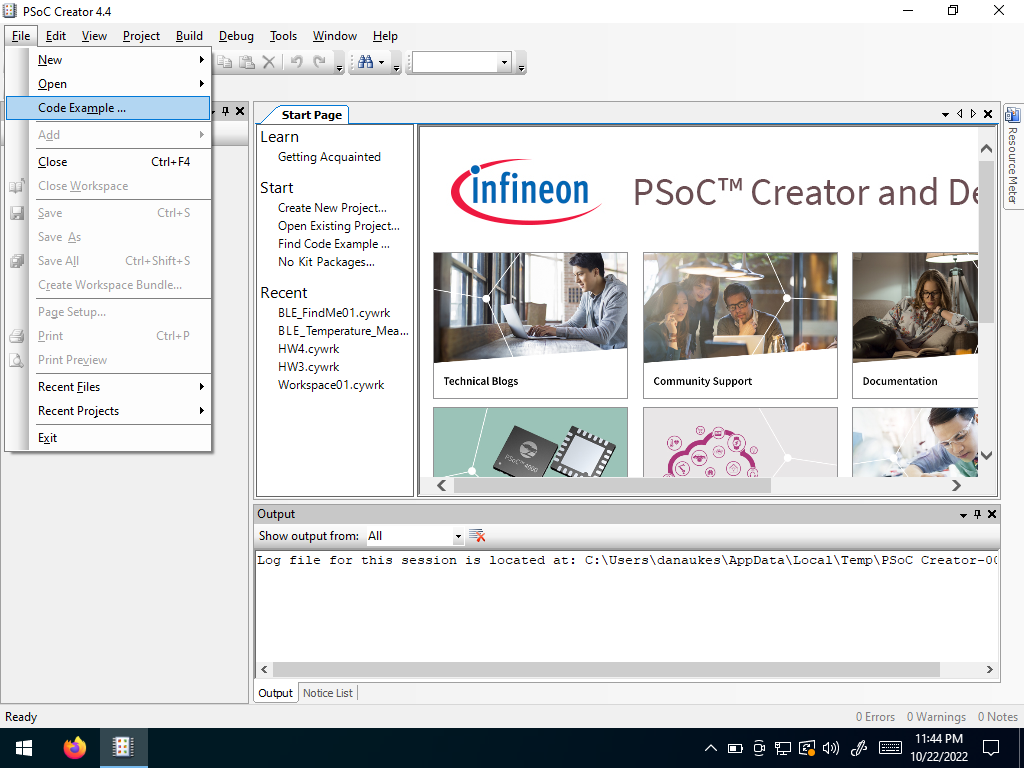Select the Start Page tab

312,115
